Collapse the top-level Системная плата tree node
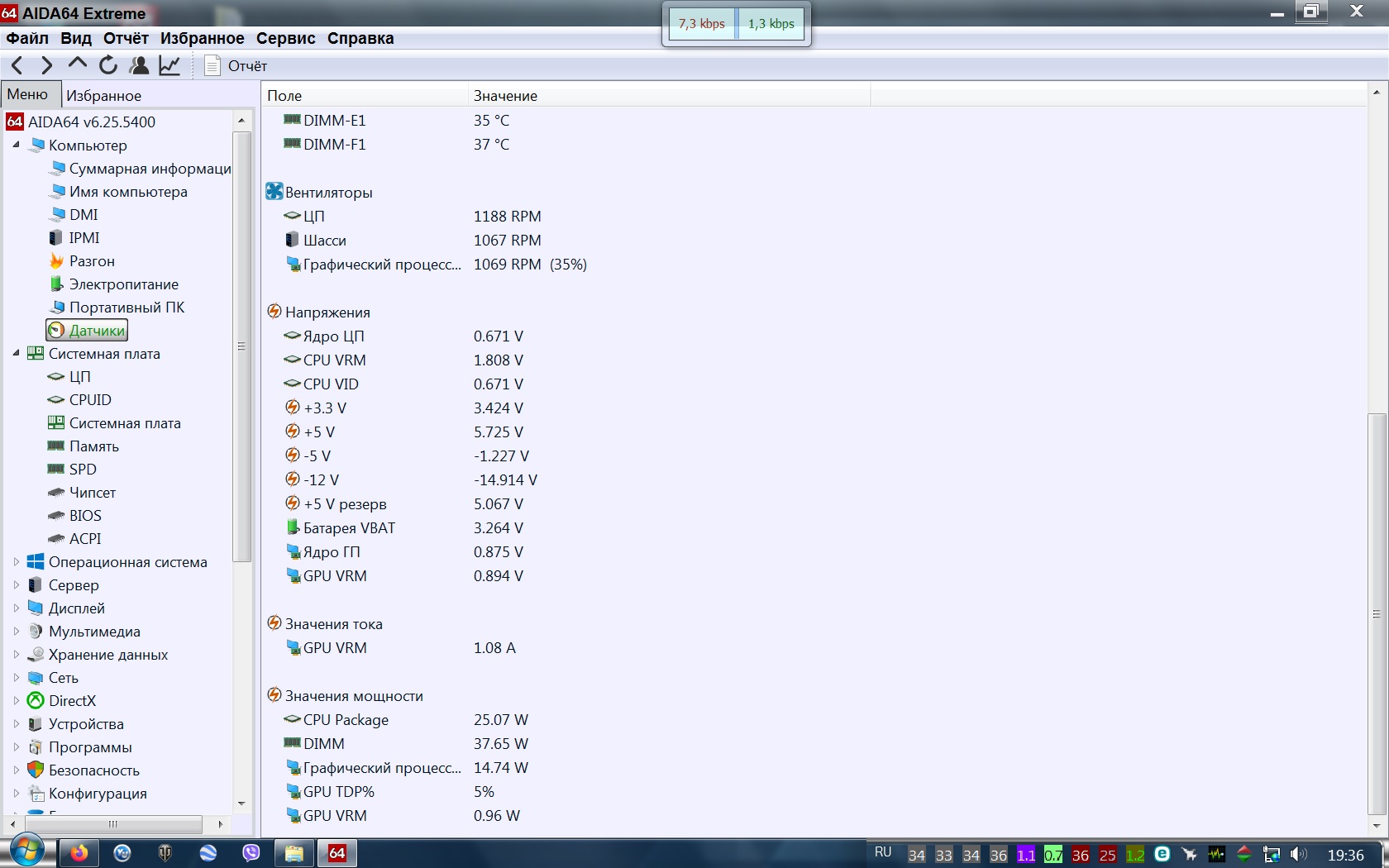Viewport: 1389px width, 868px height. (16, 353)
